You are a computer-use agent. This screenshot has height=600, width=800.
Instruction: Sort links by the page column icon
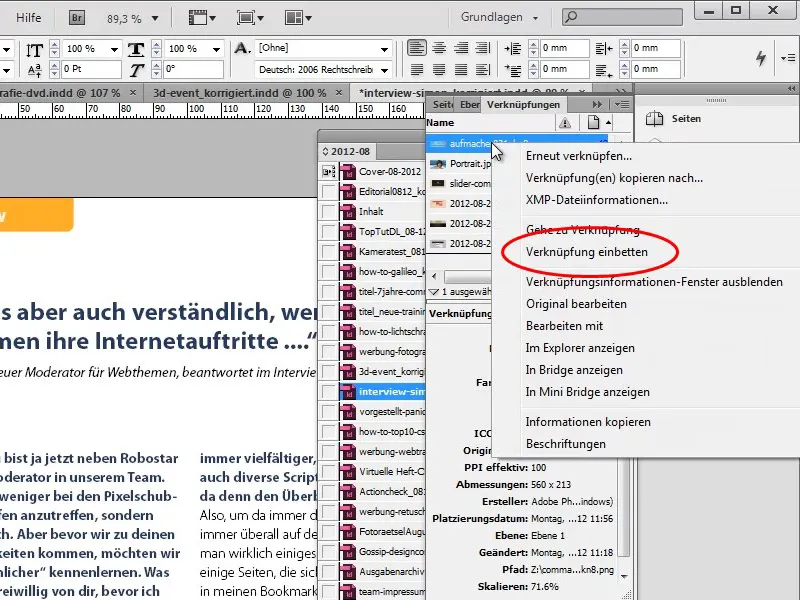(x=593, y=122)
